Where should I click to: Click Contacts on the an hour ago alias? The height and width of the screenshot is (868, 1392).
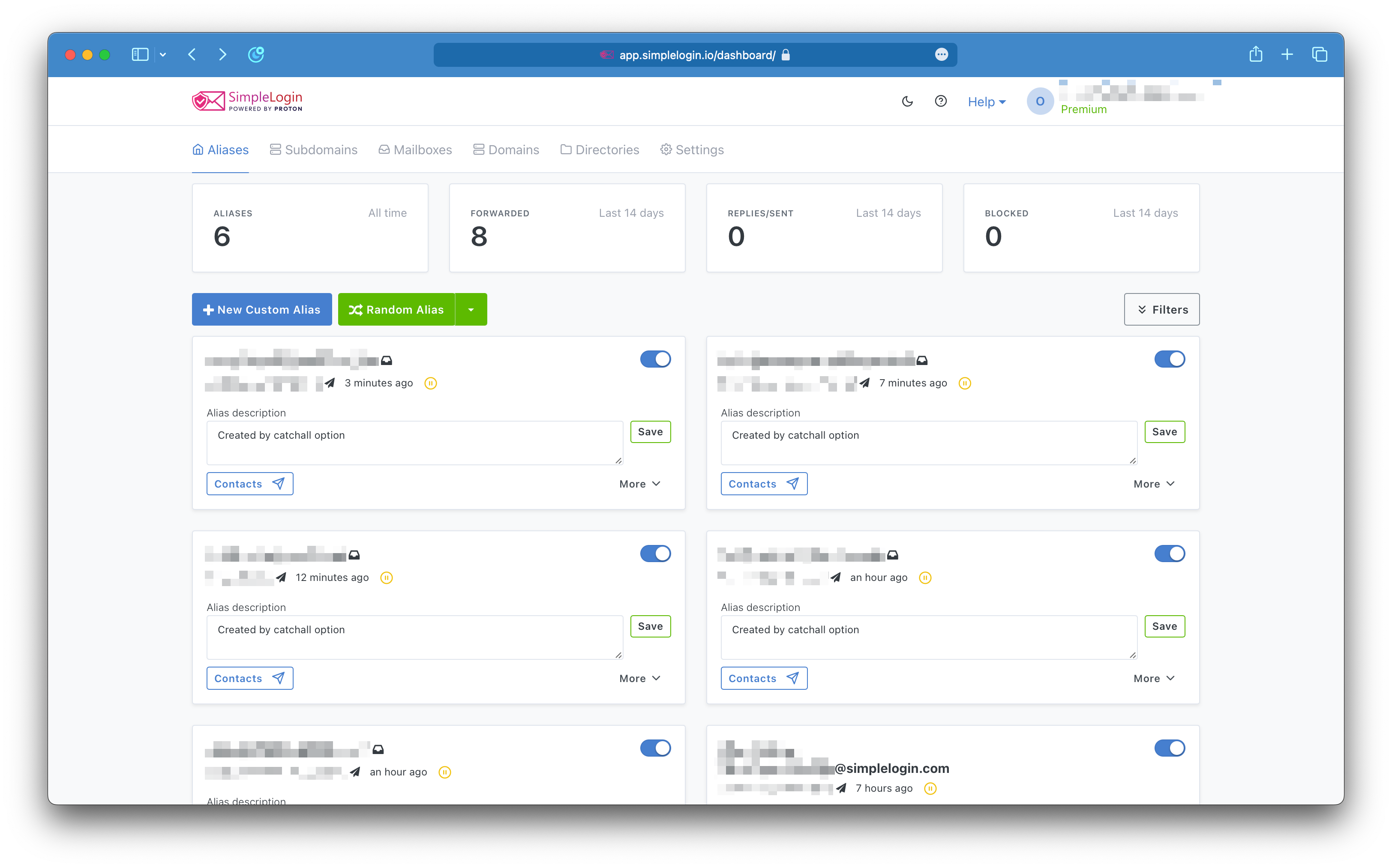(764, 679)
